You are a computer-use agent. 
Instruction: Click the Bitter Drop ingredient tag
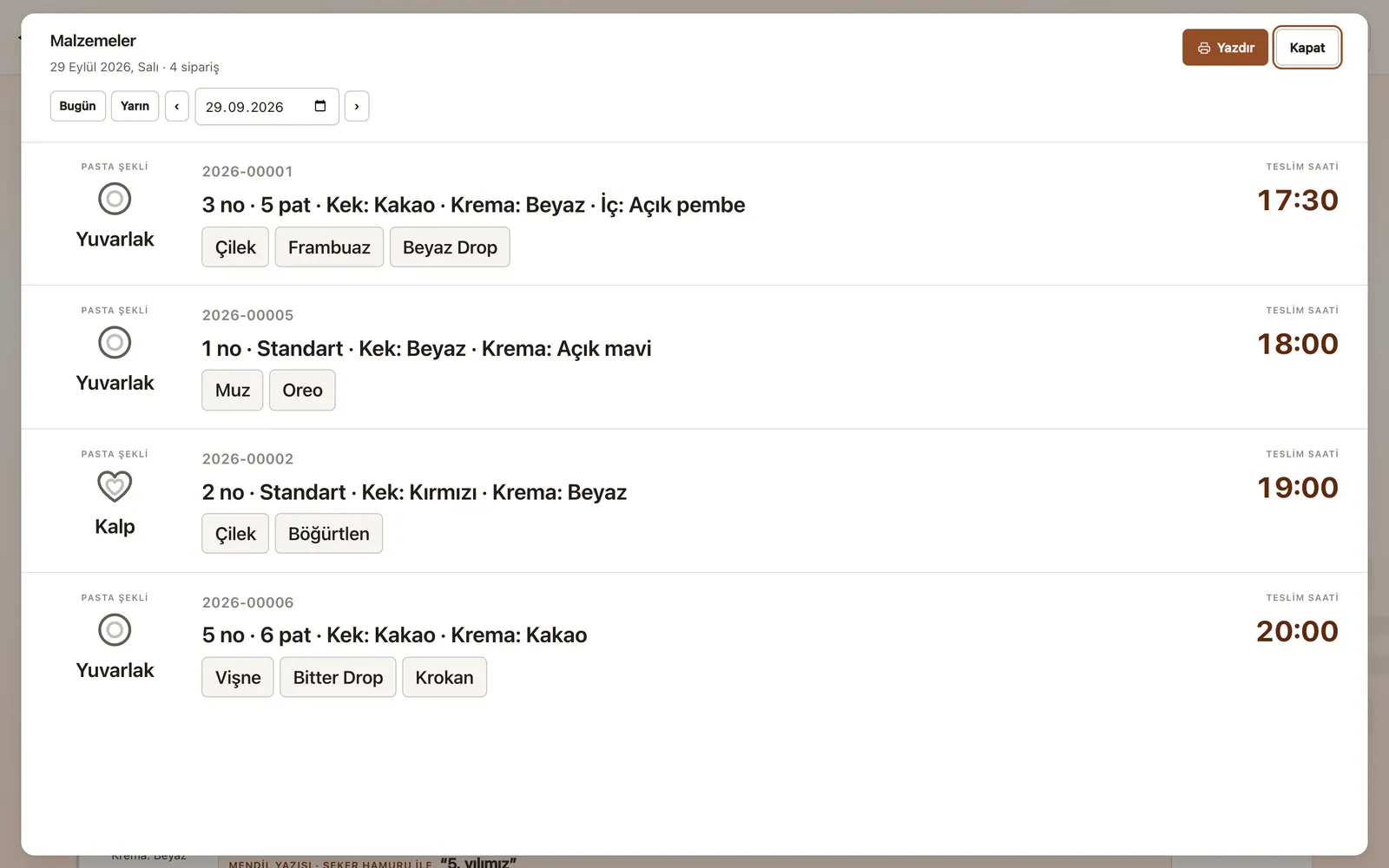tap(338, 678)
